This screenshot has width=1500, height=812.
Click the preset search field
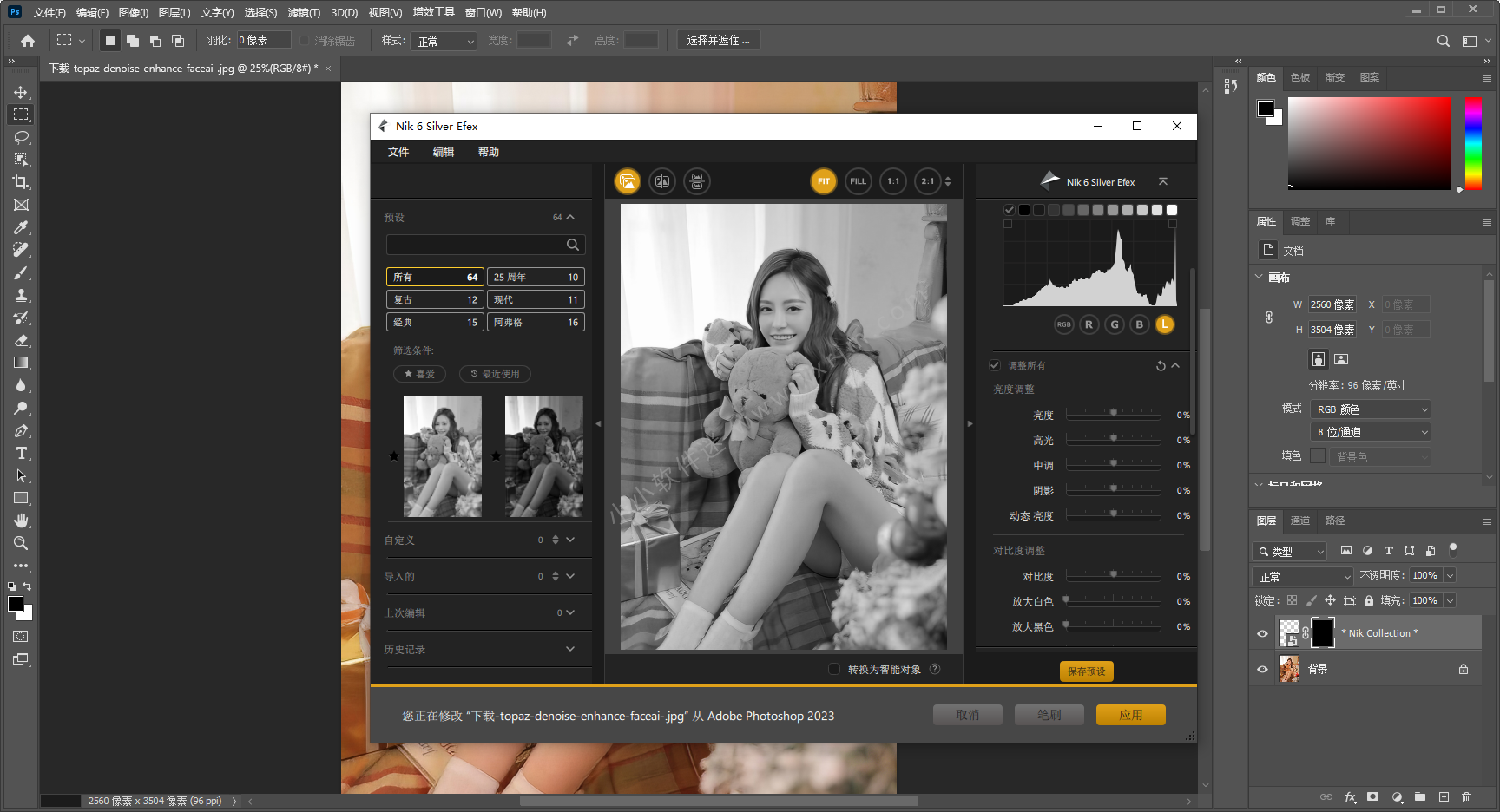point(485,245)
